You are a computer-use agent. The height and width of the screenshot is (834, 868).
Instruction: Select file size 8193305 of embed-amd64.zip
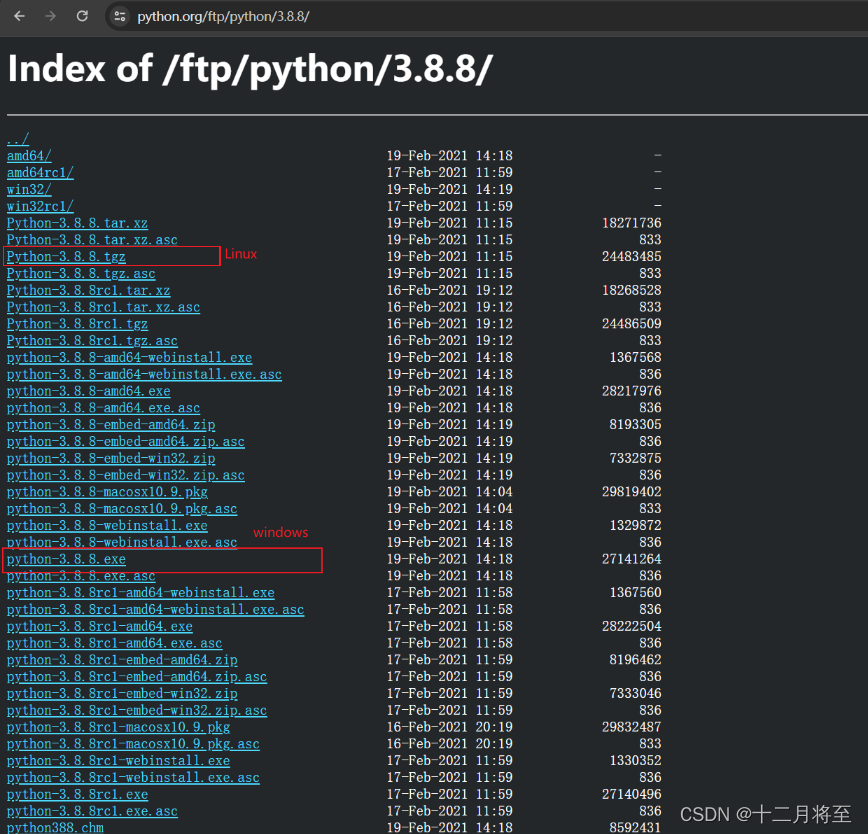pos(636,424)
